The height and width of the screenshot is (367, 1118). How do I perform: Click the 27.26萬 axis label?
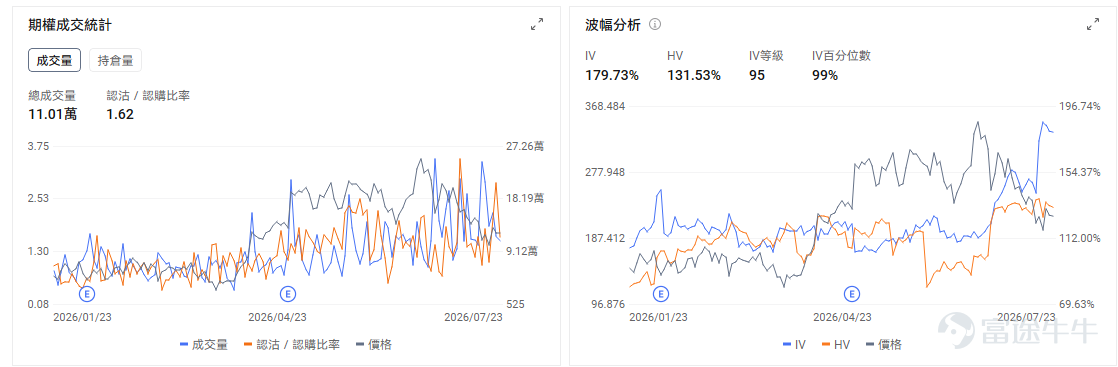pos(525,146)
